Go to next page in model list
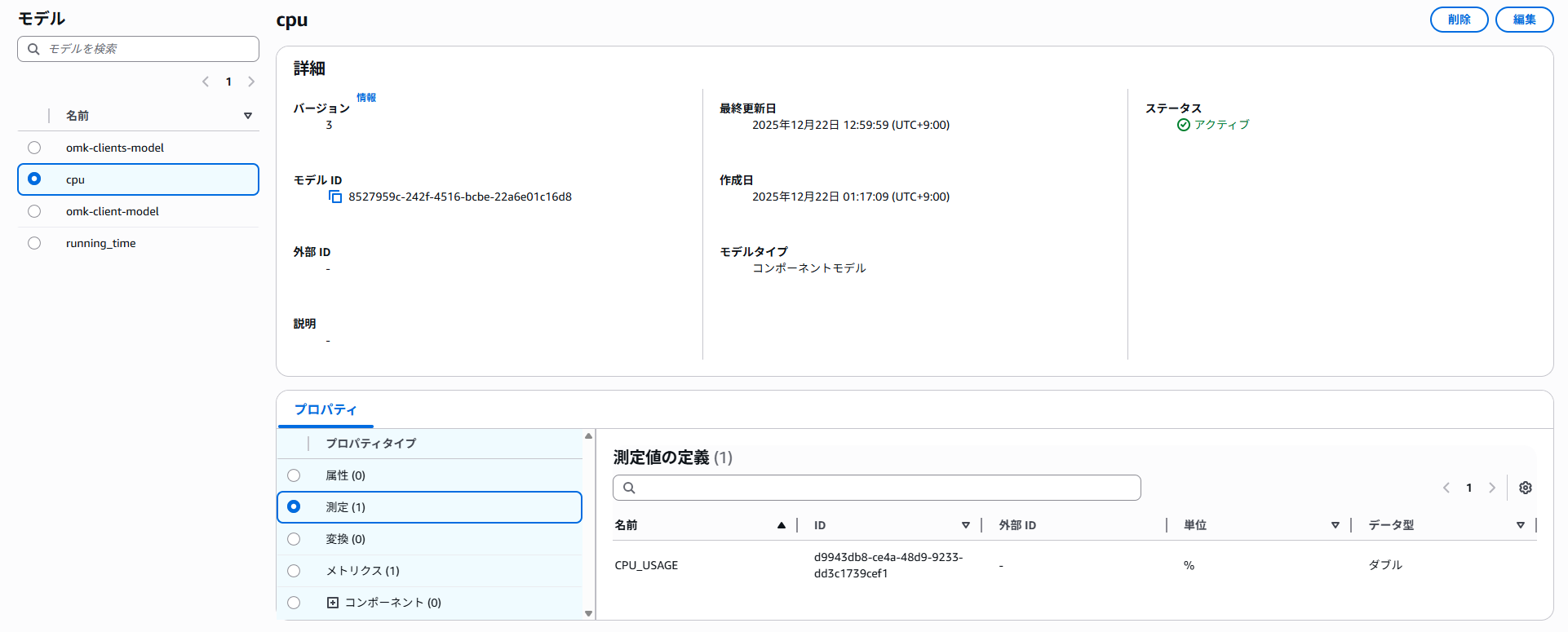Screen dimensions: 1568x632 [251, 82]
